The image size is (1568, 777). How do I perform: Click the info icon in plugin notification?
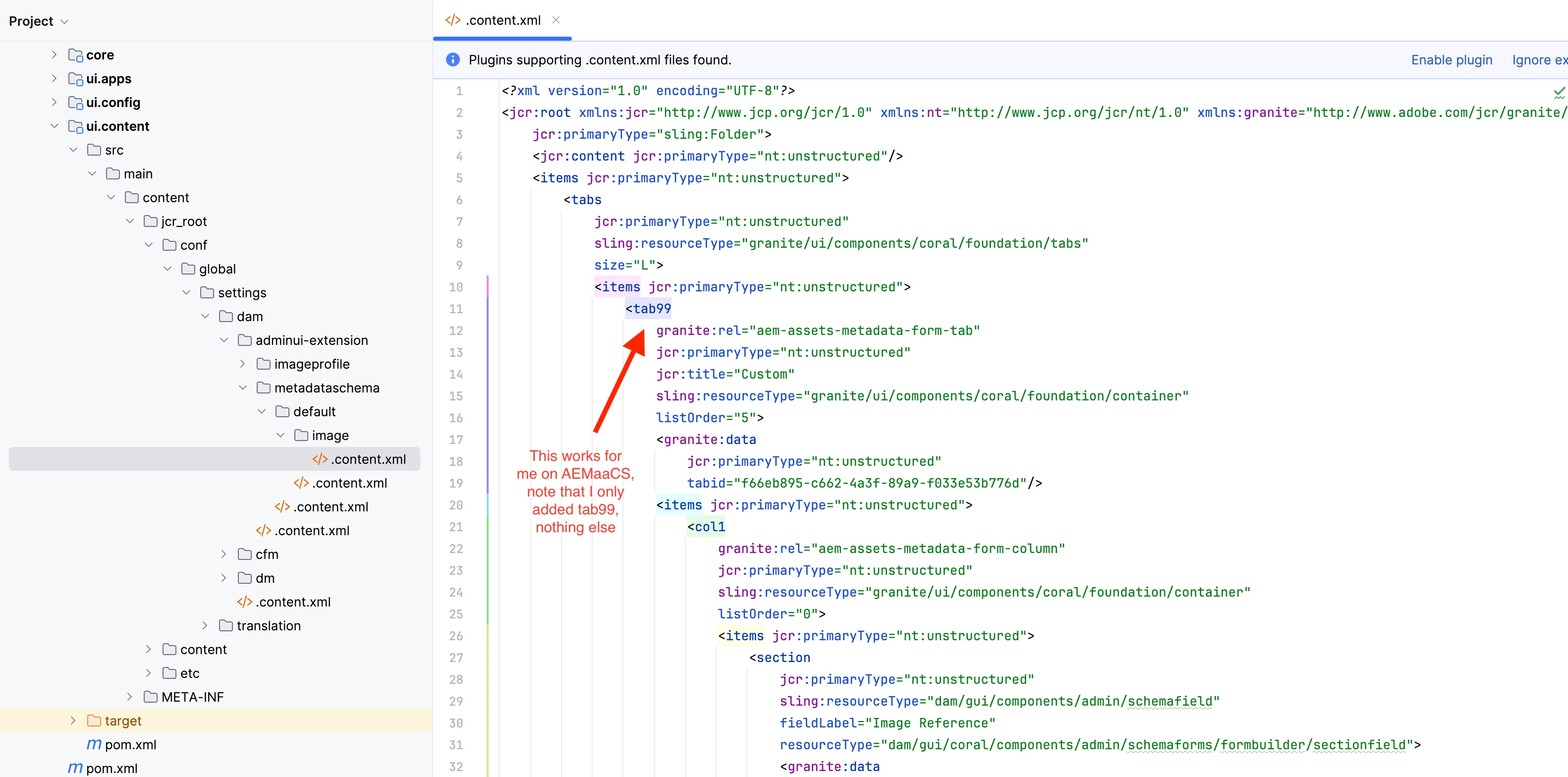[452, 59]
